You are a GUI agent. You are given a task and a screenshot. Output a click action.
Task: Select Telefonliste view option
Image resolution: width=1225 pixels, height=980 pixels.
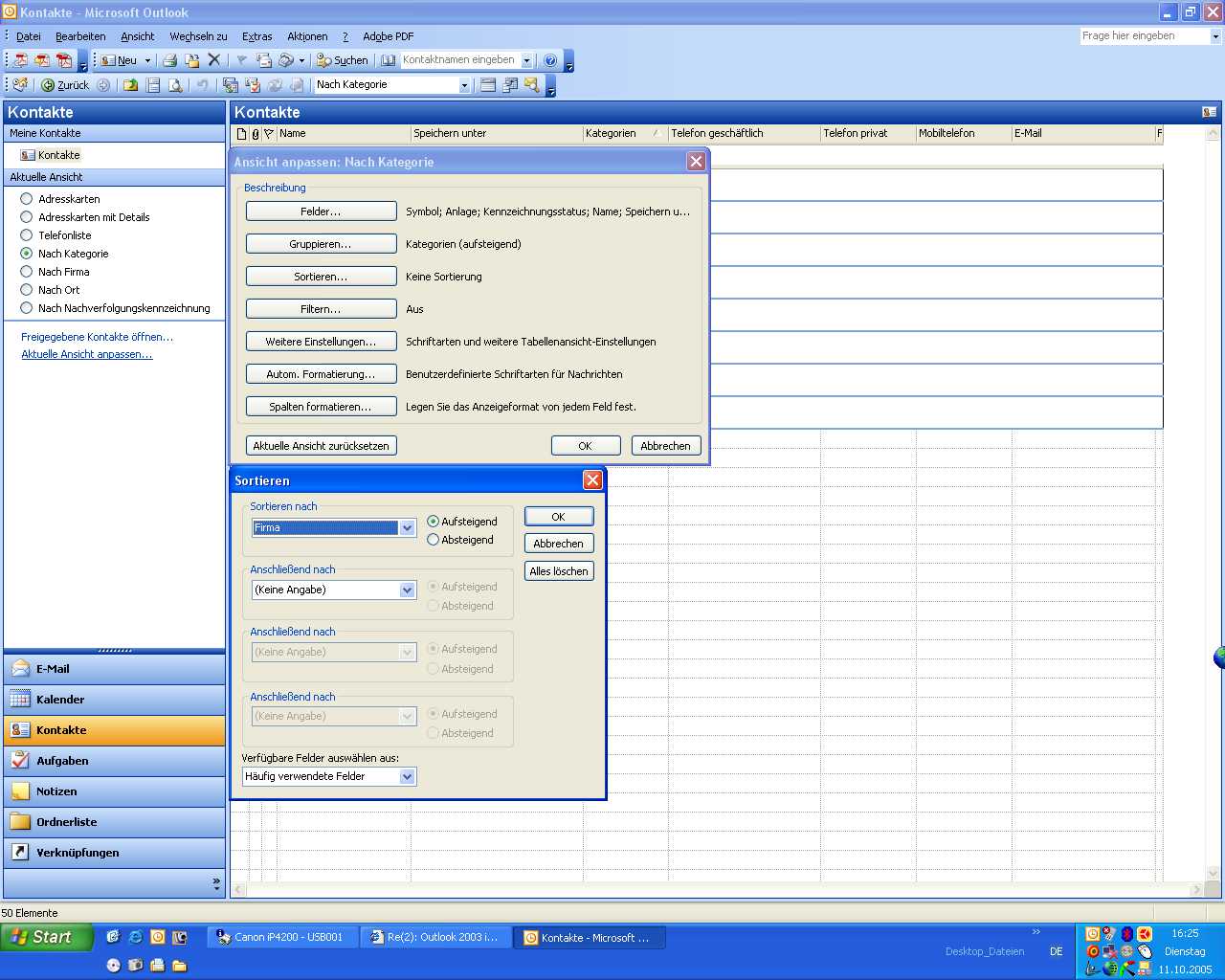click(27, 235)
